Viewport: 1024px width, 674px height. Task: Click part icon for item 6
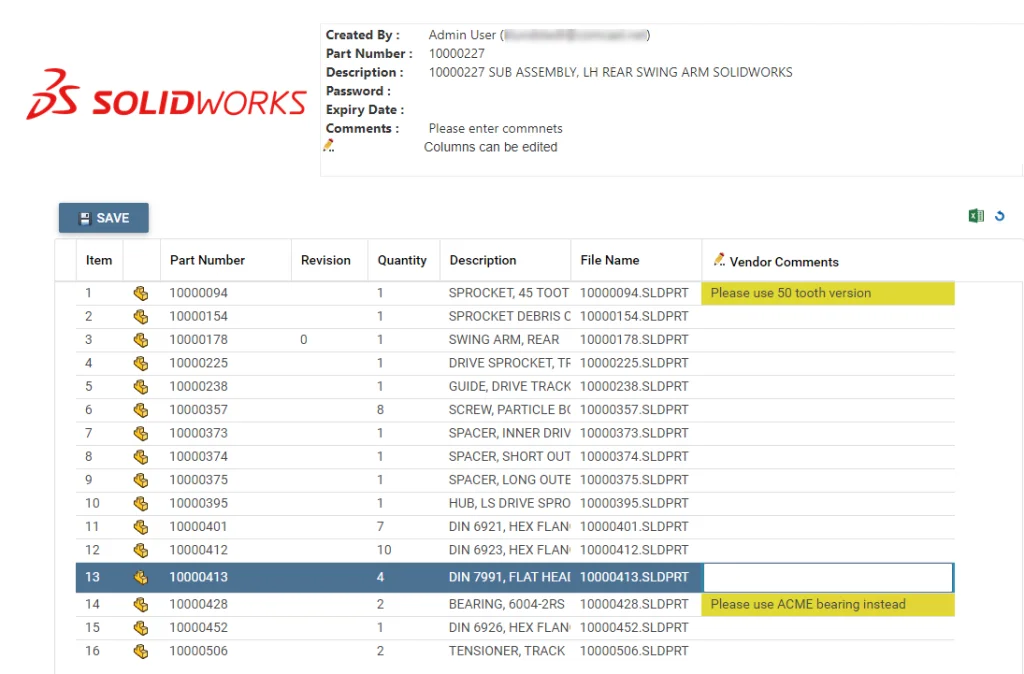[x=141, y=410]
